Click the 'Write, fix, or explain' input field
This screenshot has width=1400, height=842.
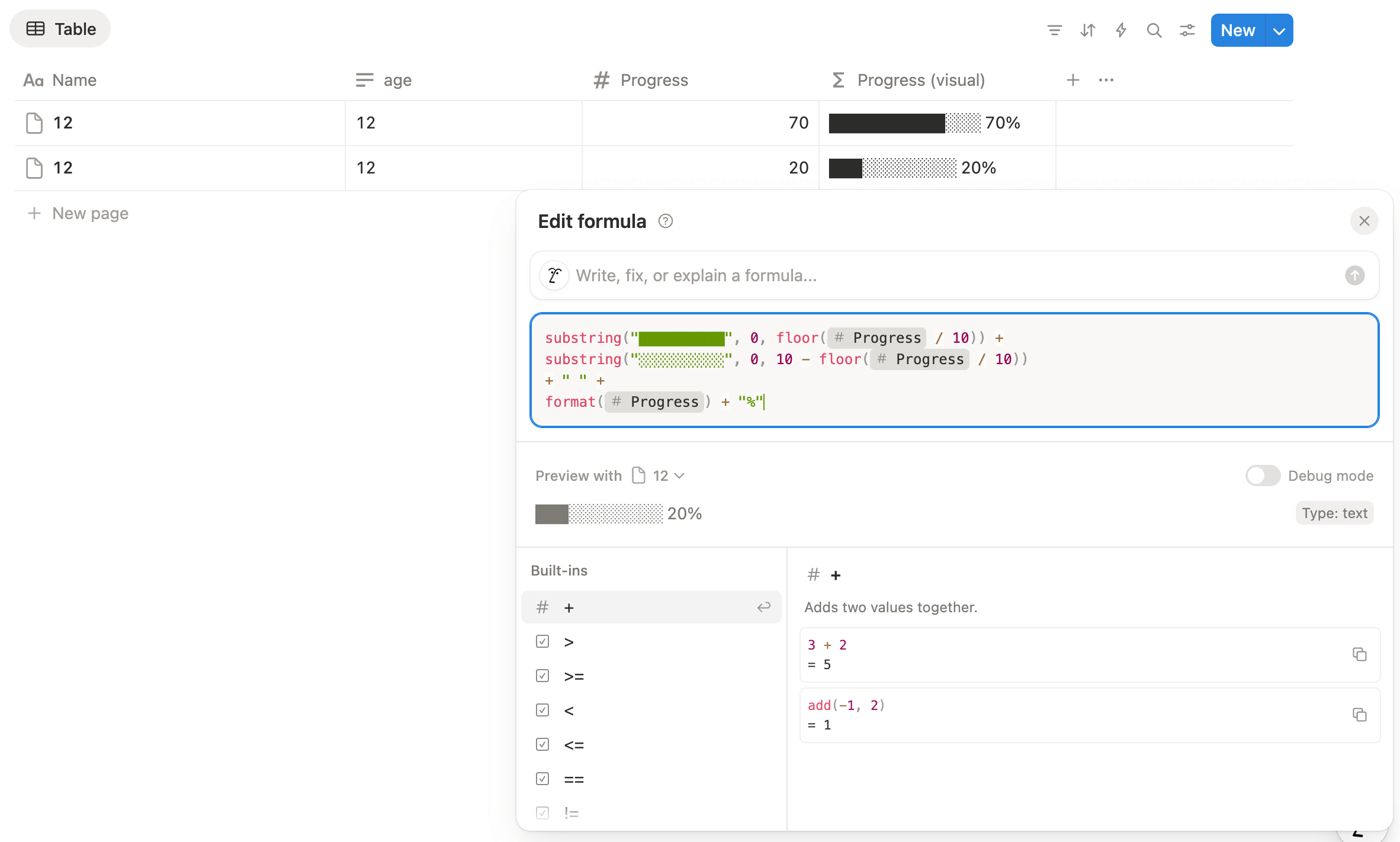point(829,275)
